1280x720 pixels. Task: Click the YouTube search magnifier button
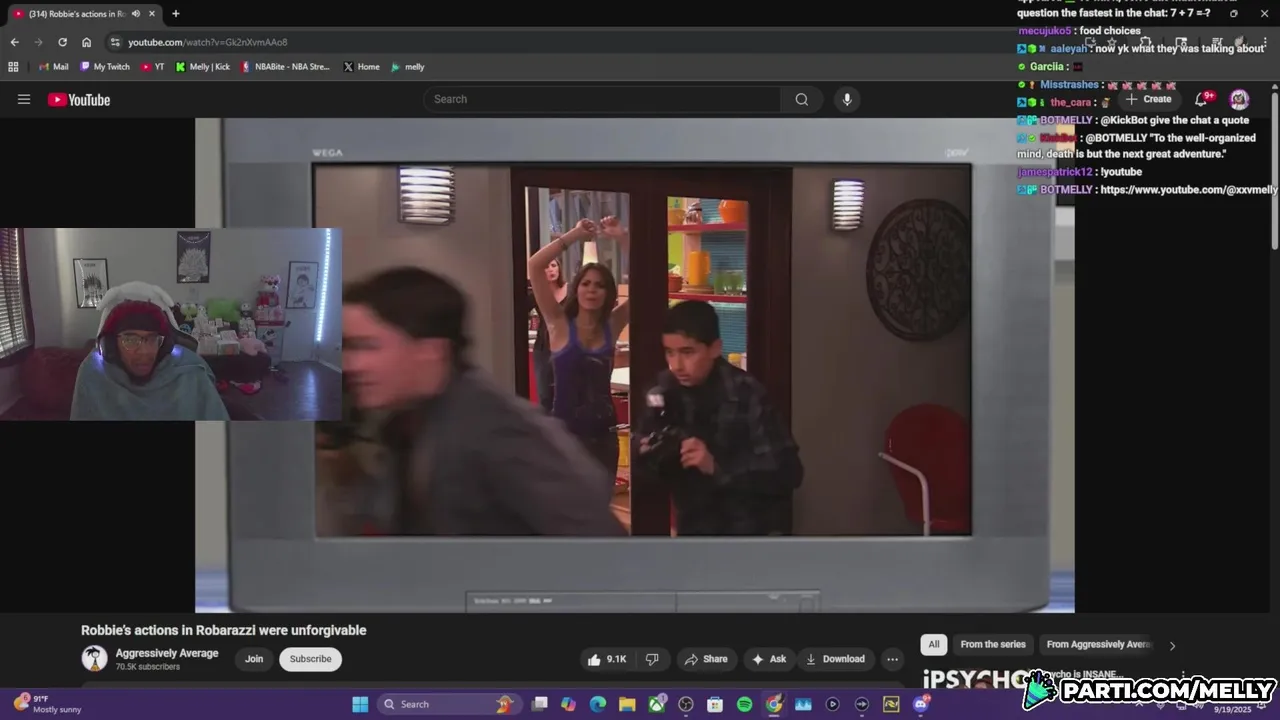tap(802, 99)
